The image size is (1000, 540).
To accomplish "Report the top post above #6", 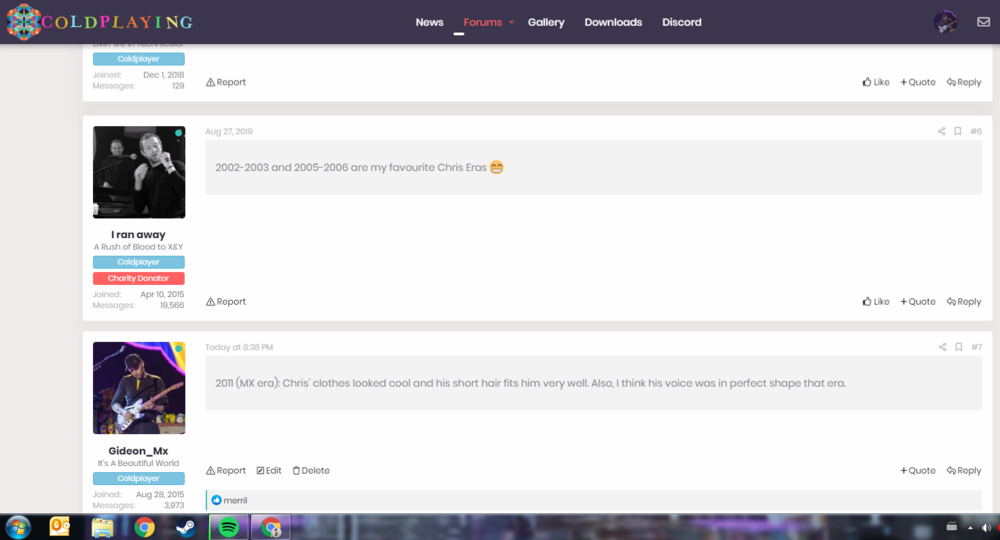I will point(226,82).
